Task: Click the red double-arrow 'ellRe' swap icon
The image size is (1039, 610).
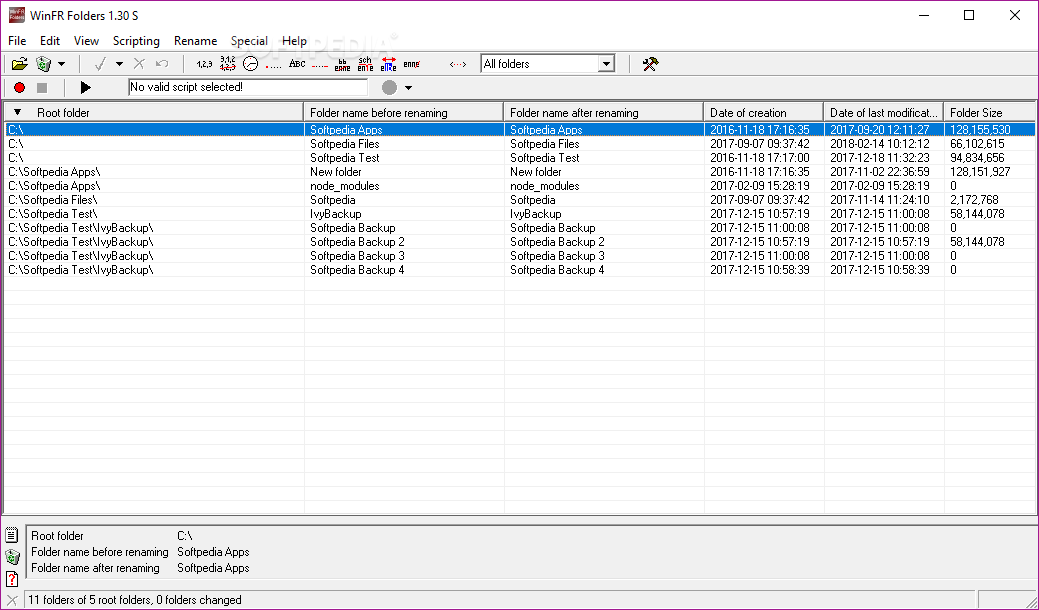Action: (x=388, y=64)
